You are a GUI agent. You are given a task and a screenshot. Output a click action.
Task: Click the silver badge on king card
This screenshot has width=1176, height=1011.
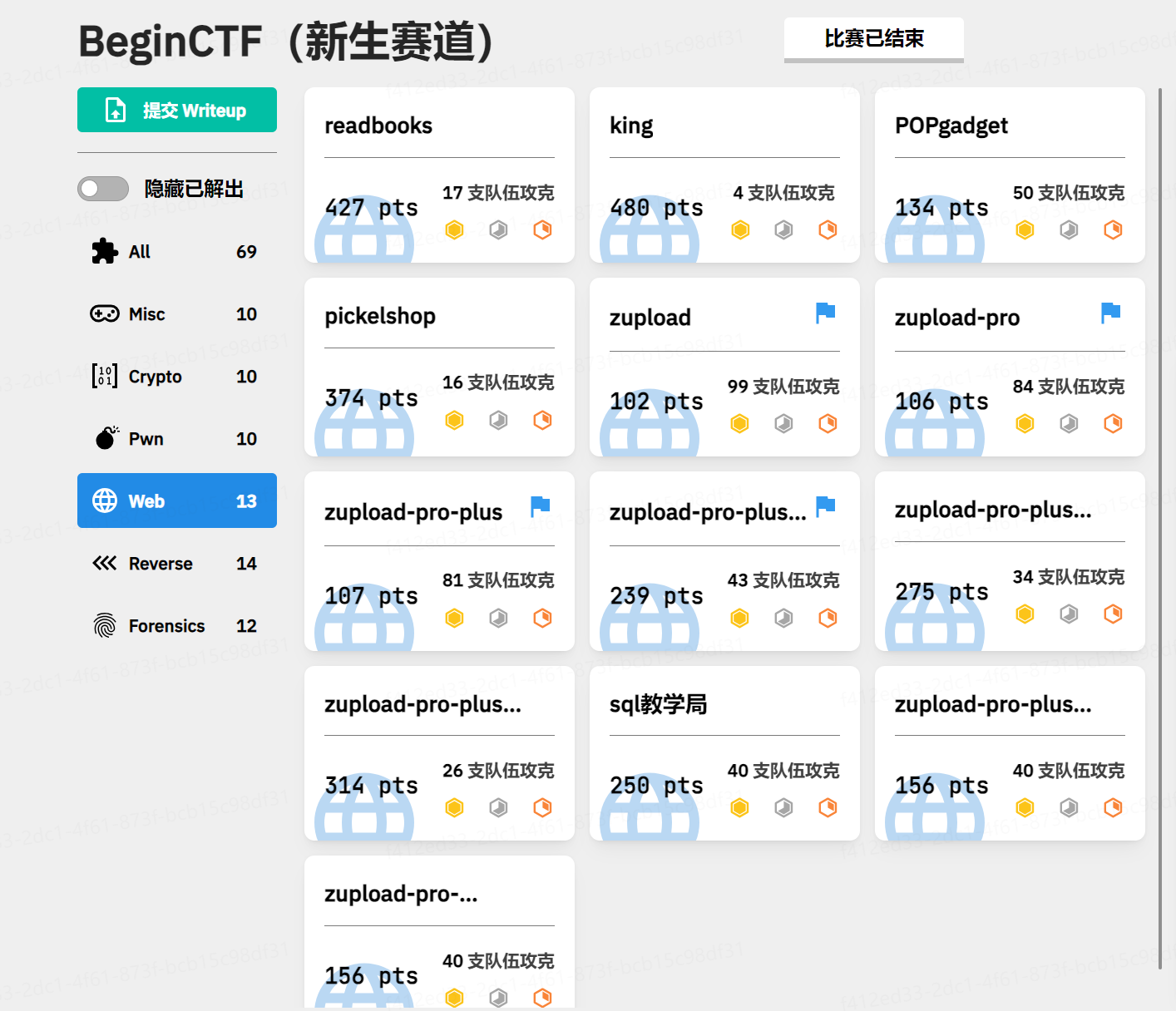pyautogui.click(x=783, y=229)
